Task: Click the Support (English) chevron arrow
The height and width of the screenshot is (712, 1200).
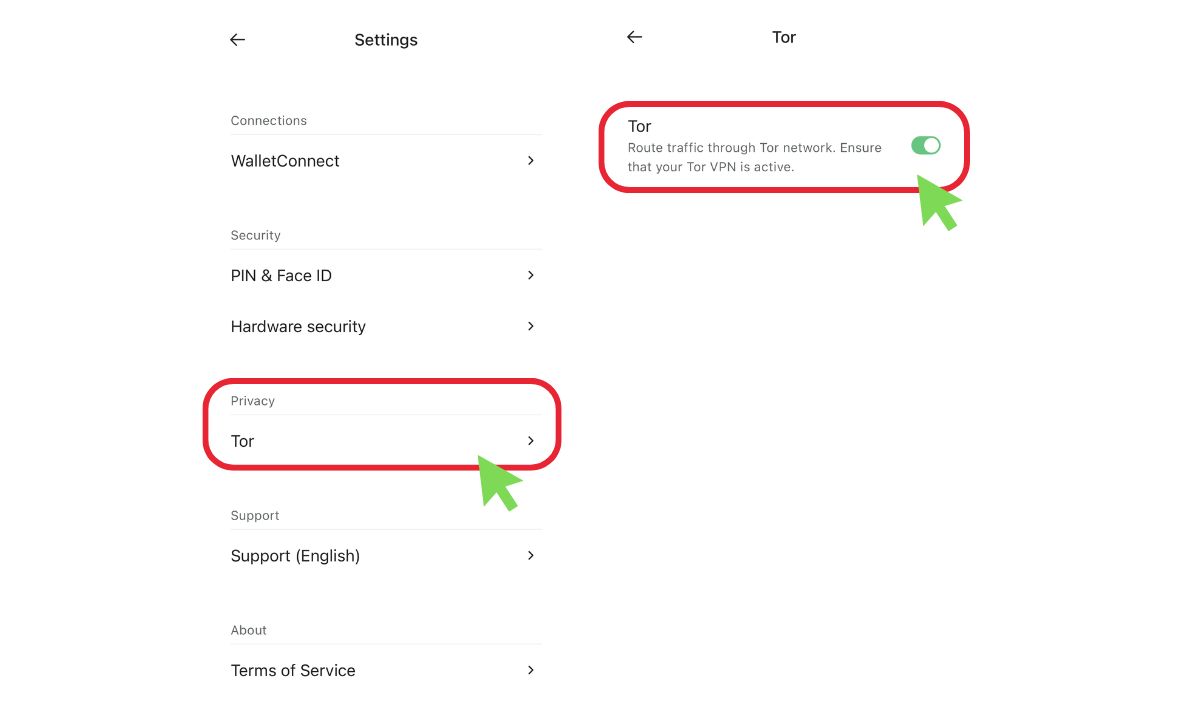Action: pos(531,555)
